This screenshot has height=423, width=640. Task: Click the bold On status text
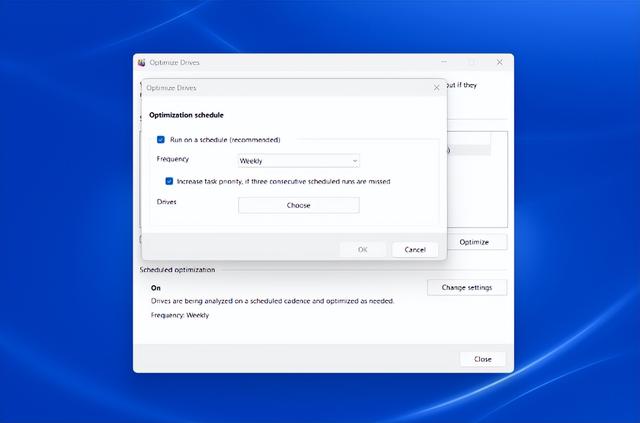156,288
